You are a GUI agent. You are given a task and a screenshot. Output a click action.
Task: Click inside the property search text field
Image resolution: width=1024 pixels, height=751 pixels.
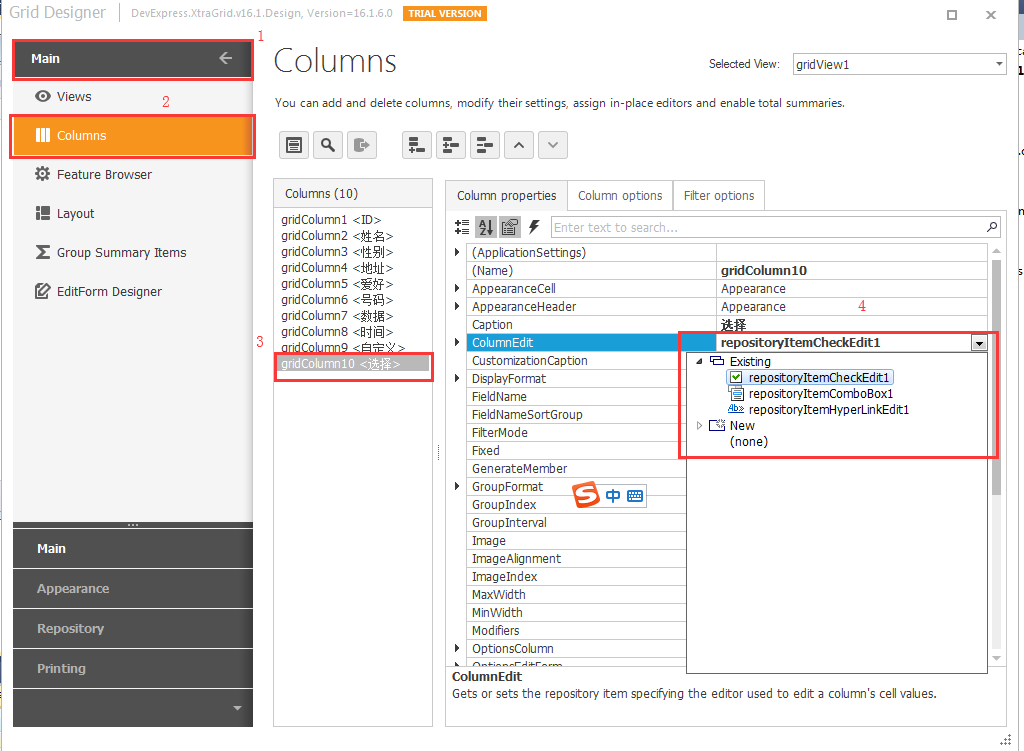tap(770, 227)
